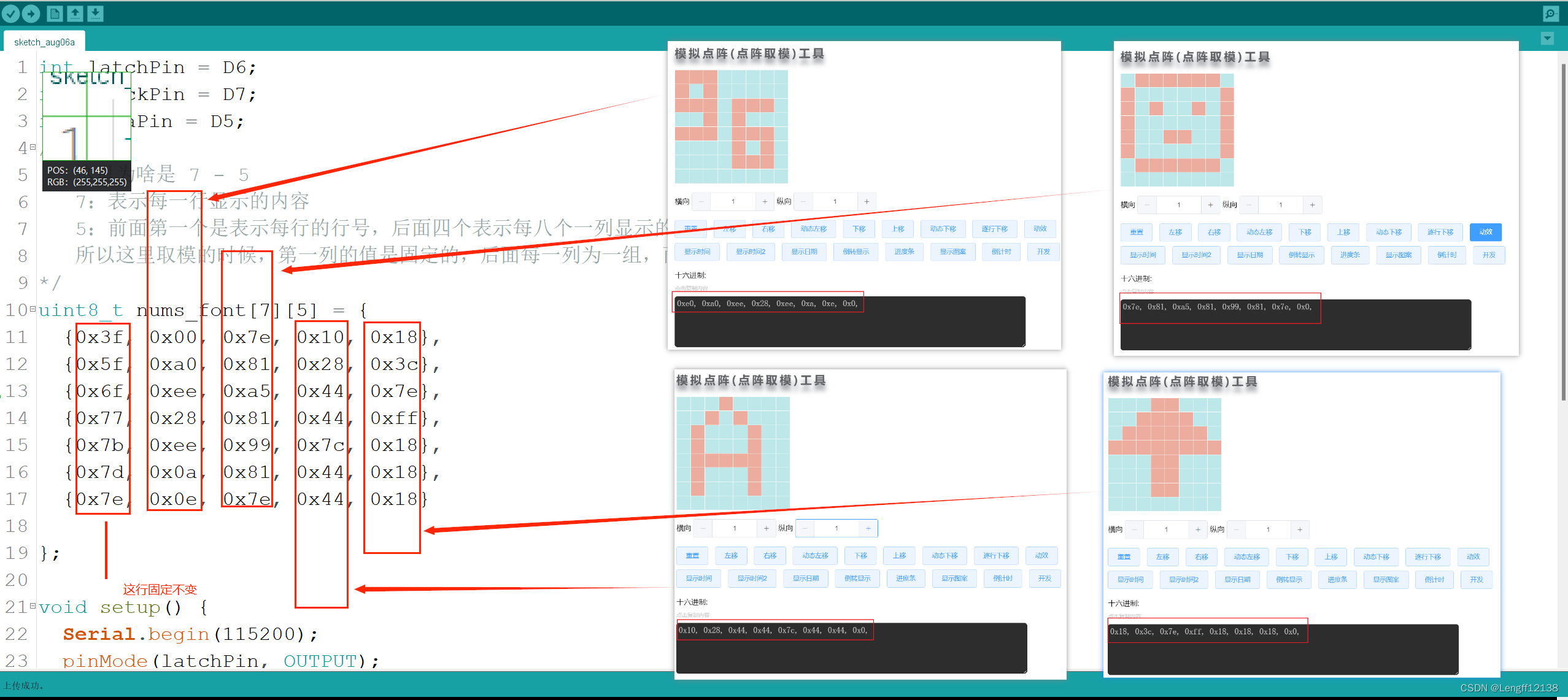
Task: Click 倒计时 in the smiley-face panel
Action: click(x=1446, y=255)
